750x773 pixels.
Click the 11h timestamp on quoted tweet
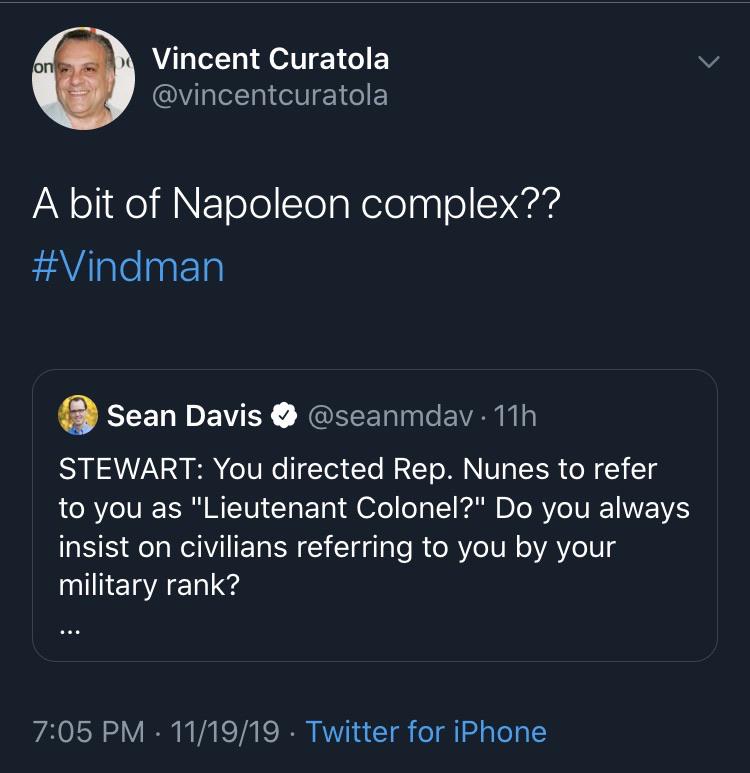click(515, 416)
